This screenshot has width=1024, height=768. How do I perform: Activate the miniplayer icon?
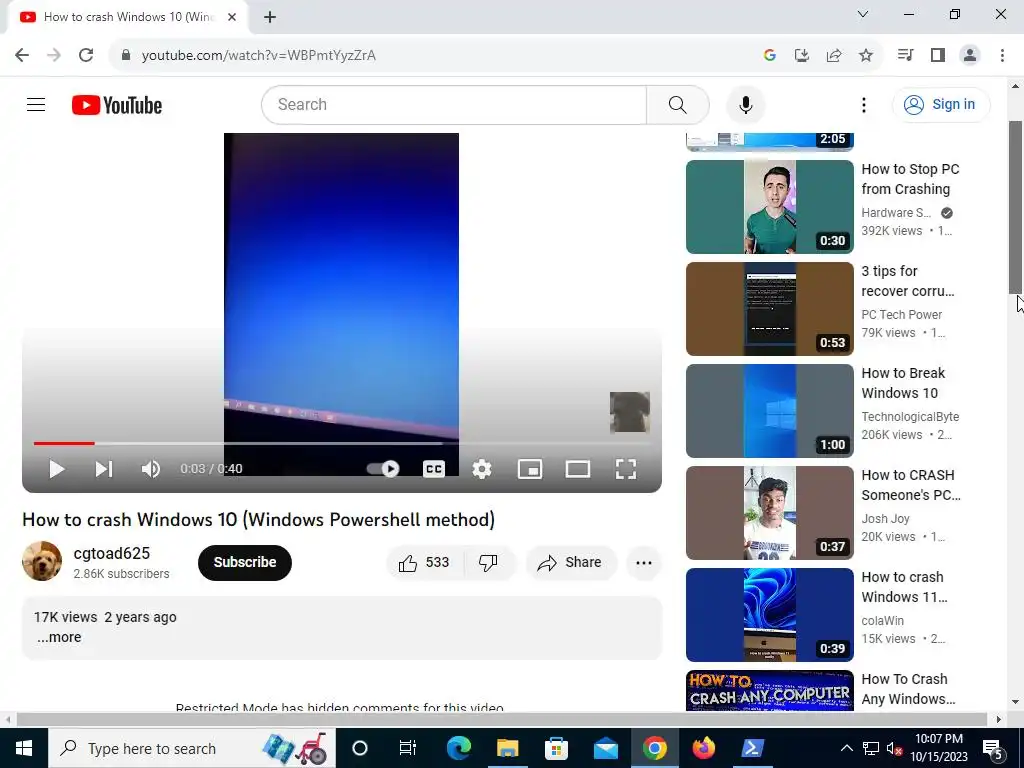click(x=530, y=469)
